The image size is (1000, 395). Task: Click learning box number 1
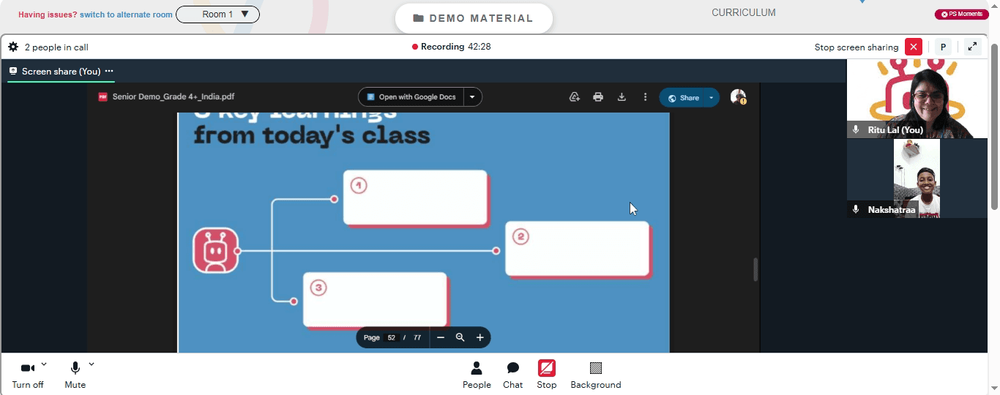415,197
